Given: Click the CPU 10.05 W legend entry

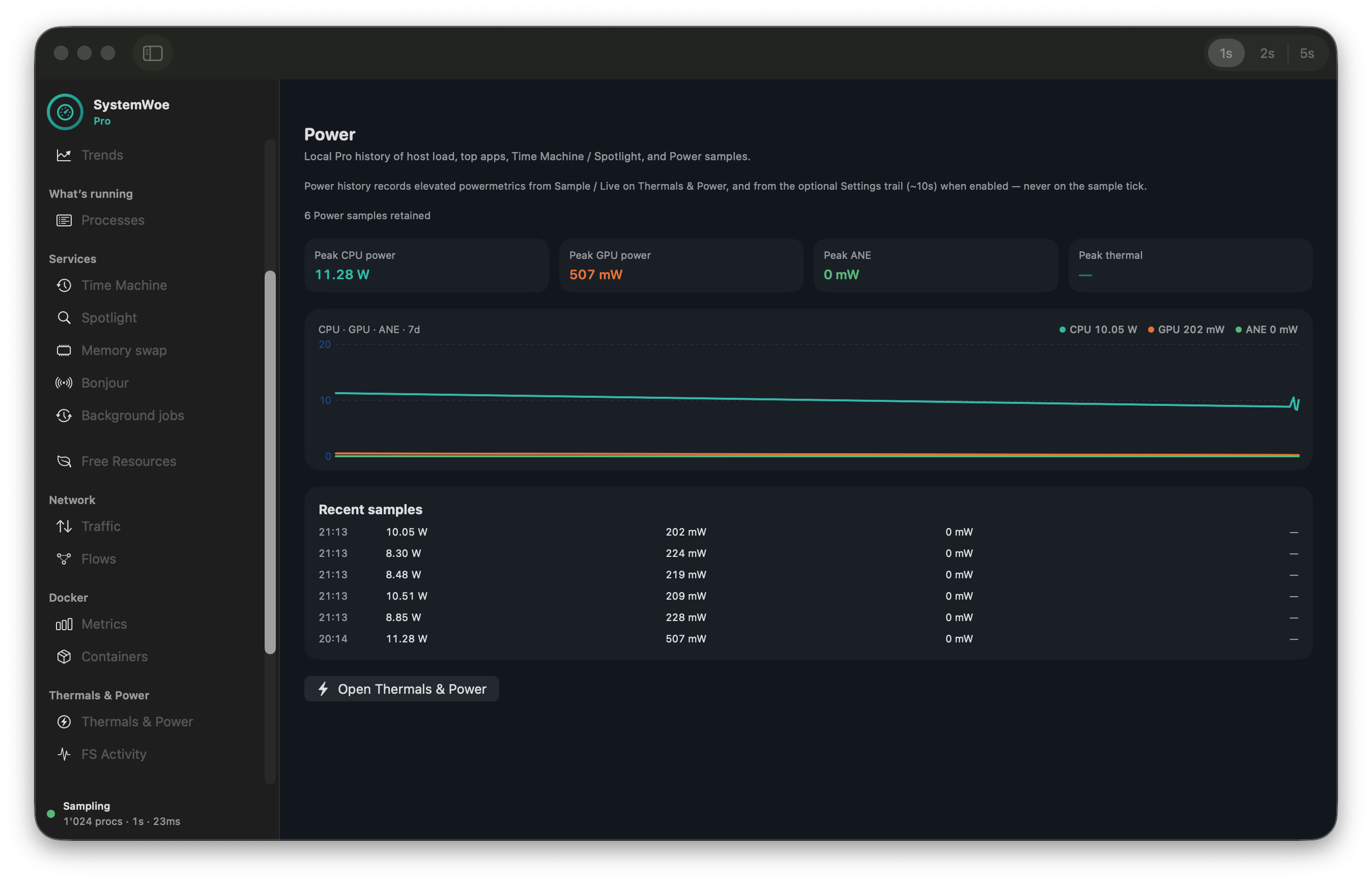Looking at the screenshot, I should click(x=1098, y=330).
